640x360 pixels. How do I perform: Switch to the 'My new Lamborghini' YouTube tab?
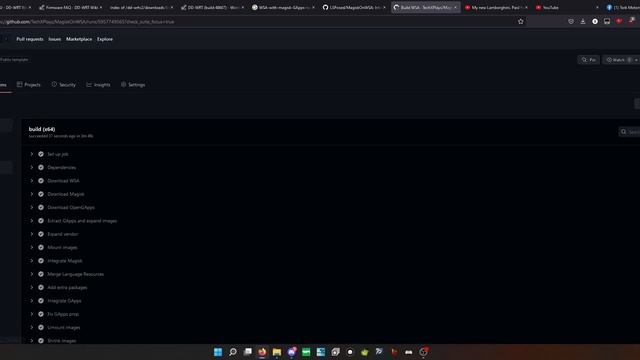(x=496, y=7)
